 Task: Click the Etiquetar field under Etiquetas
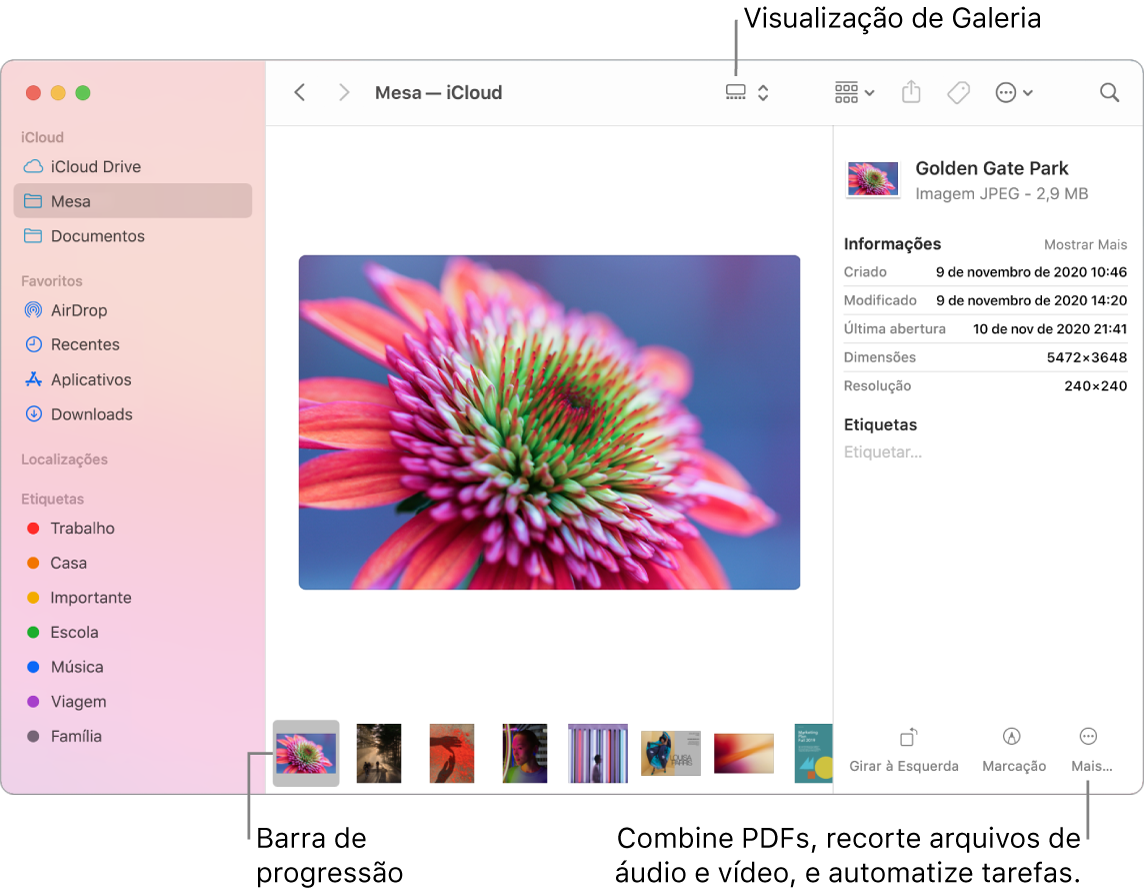coord(884,451)
